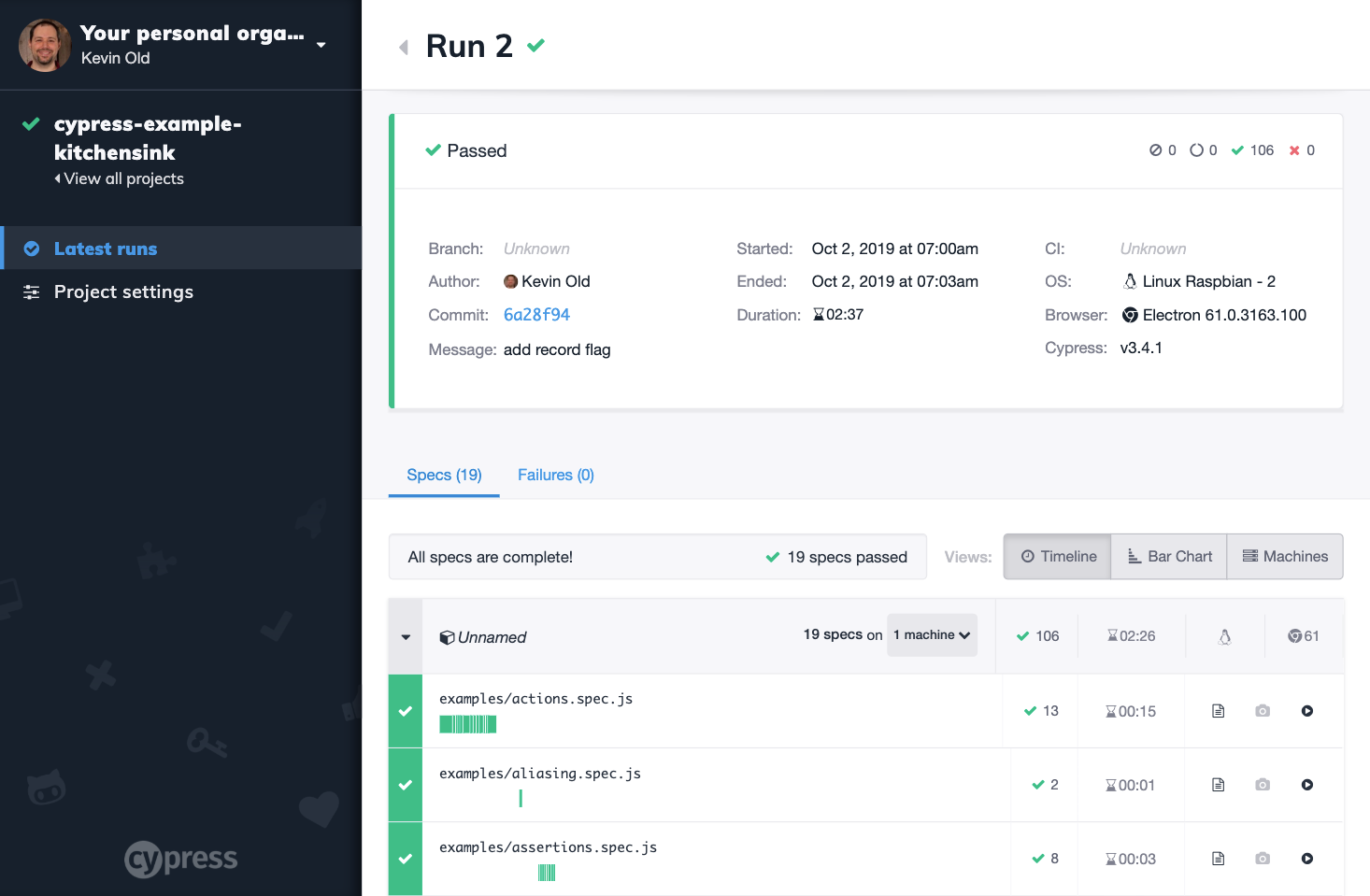Viewport: 1370px width, 896px height.
Task: Collapse the Unnamed group with caret
Action: [x=406, y=637]
